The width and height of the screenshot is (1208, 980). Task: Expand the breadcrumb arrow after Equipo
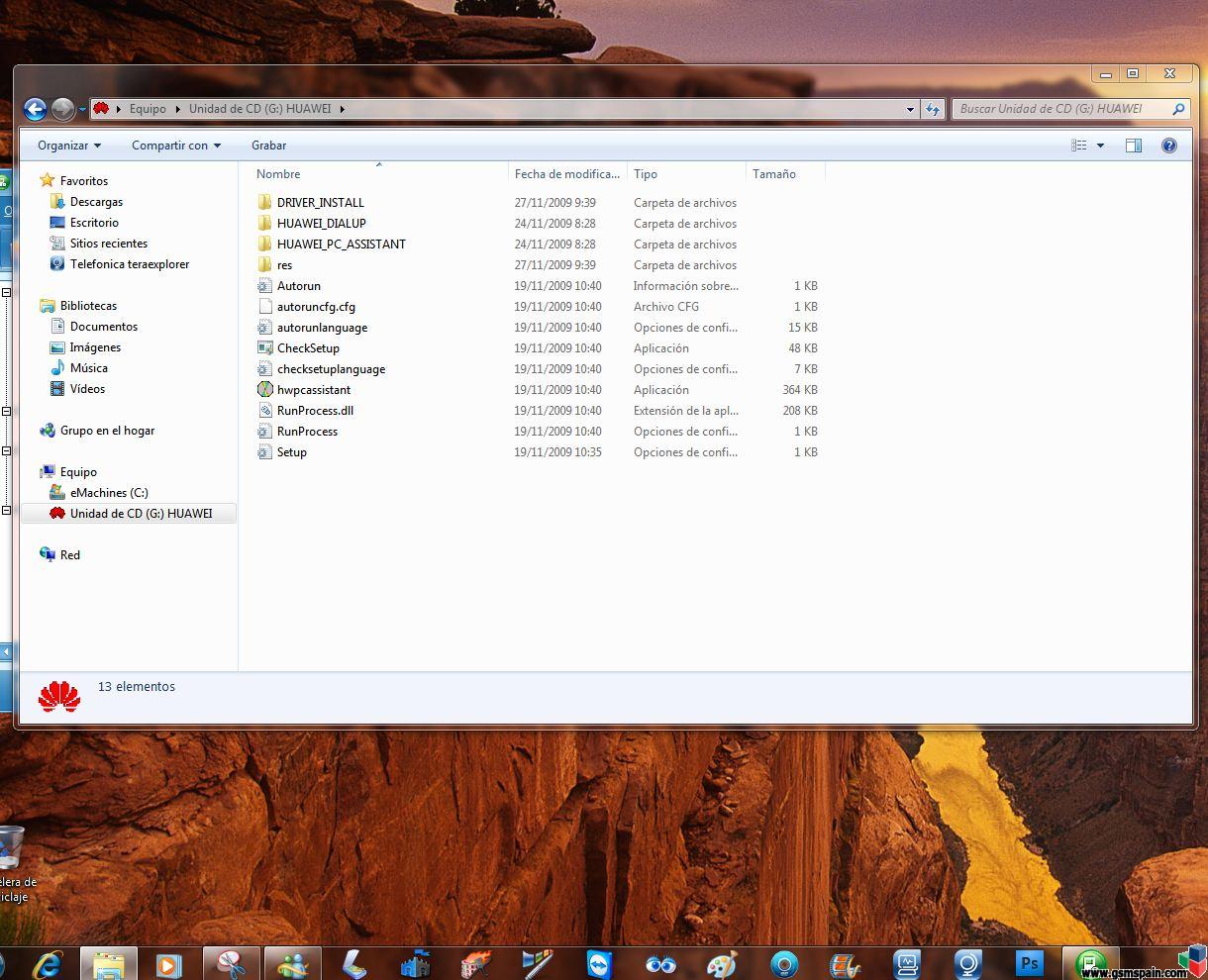tap(177, 109)
